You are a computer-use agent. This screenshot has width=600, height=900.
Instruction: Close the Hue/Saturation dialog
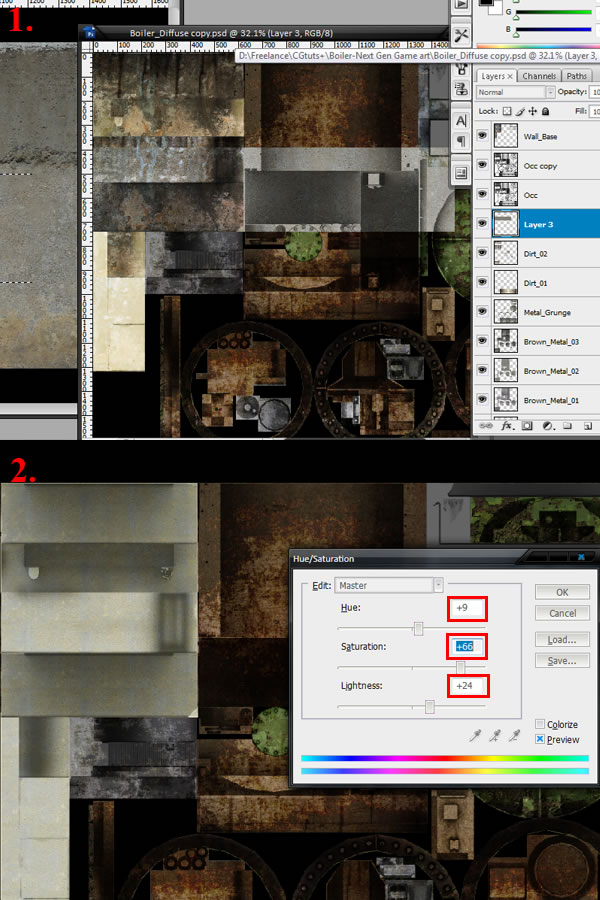click(581, 557)
